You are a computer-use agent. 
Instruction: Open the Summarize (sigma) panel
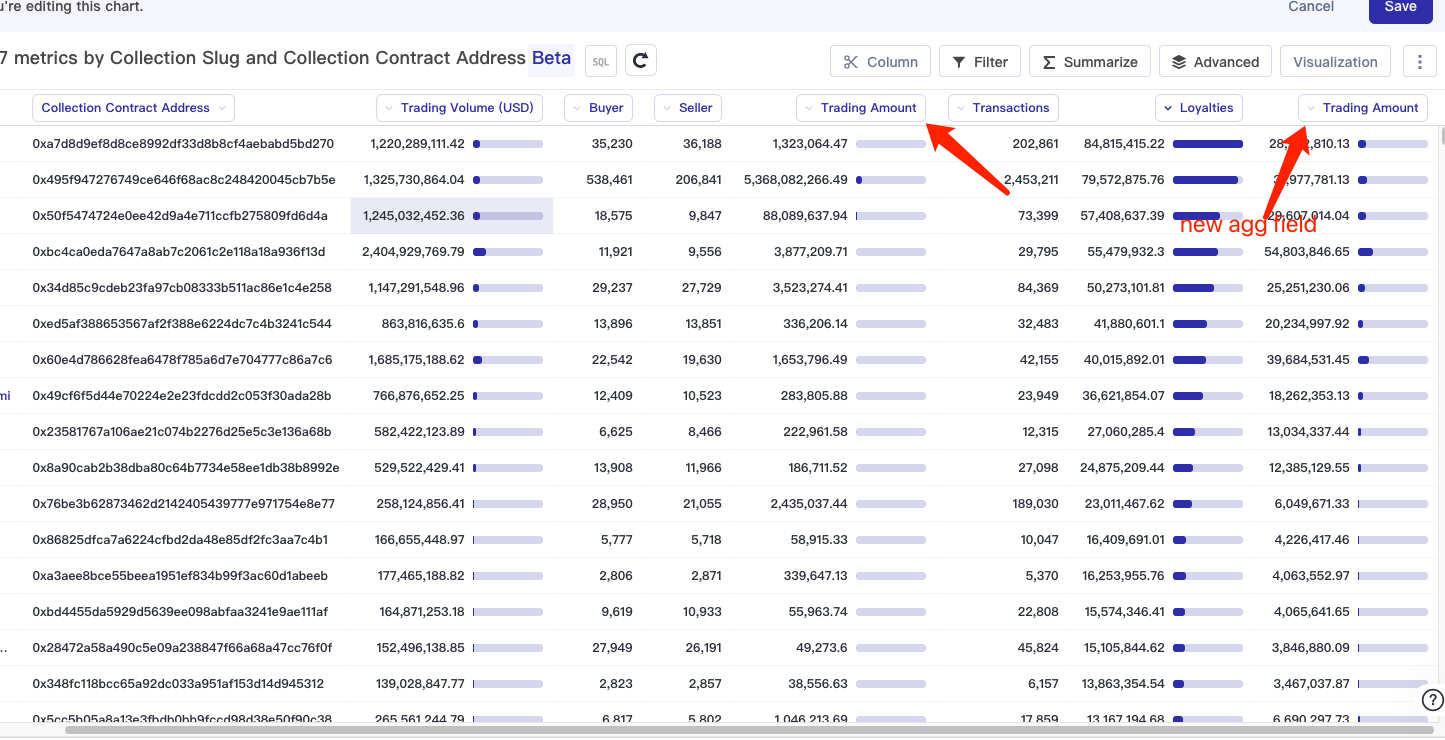1089,61
